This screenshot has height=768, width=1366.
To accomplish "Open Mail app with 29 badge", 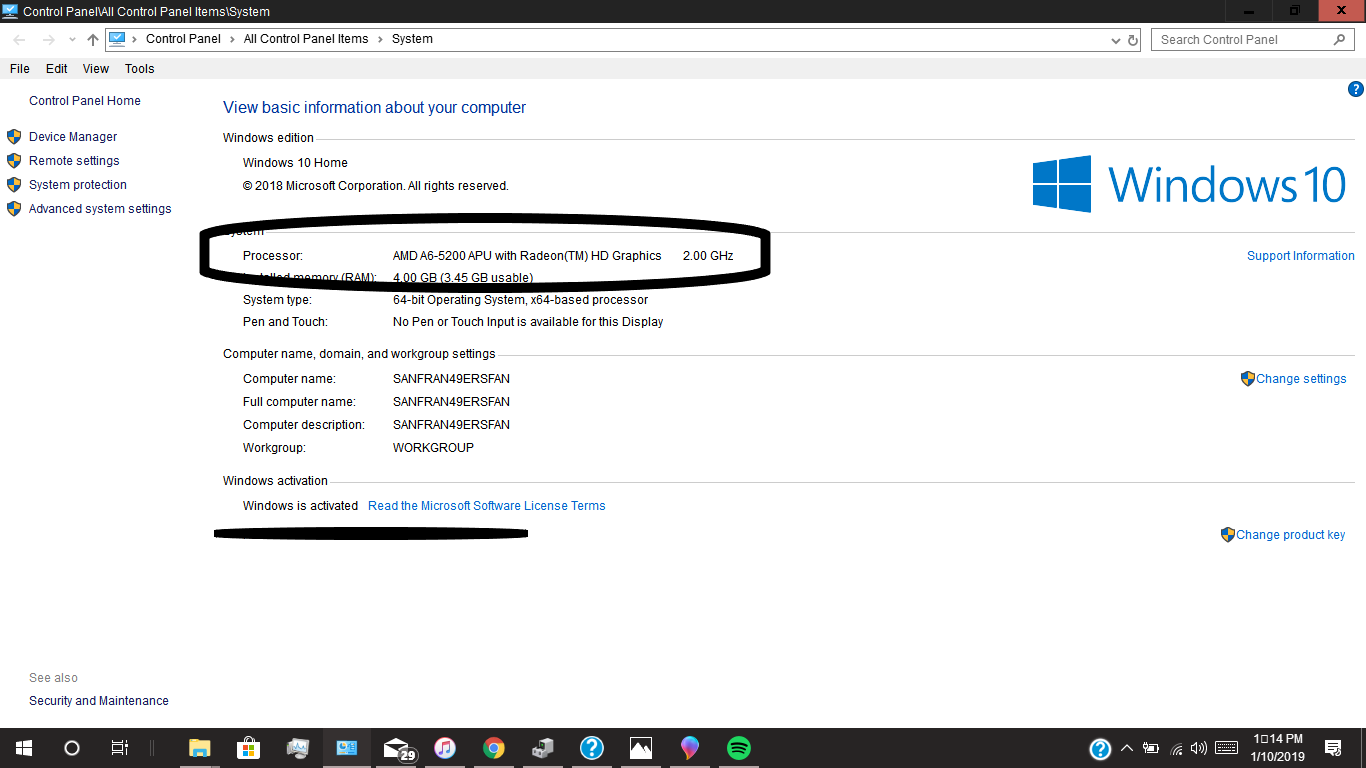I will click(398, 748).
